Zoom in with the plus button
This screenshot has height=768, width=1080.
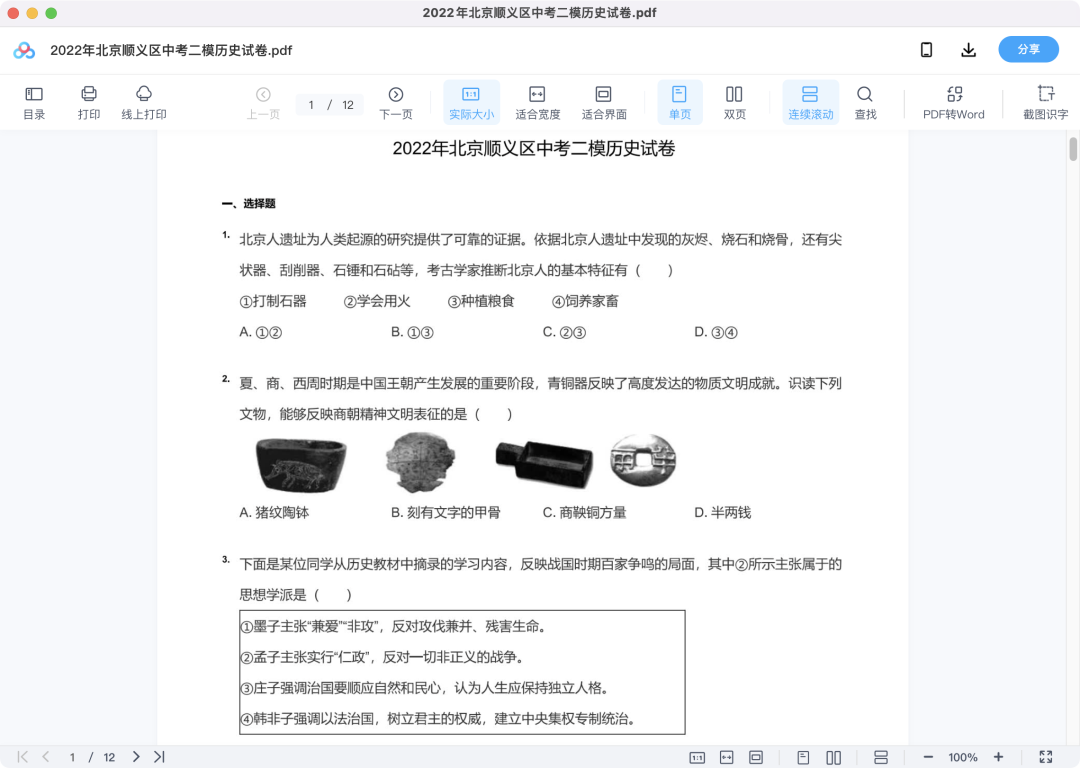point(998,757)
